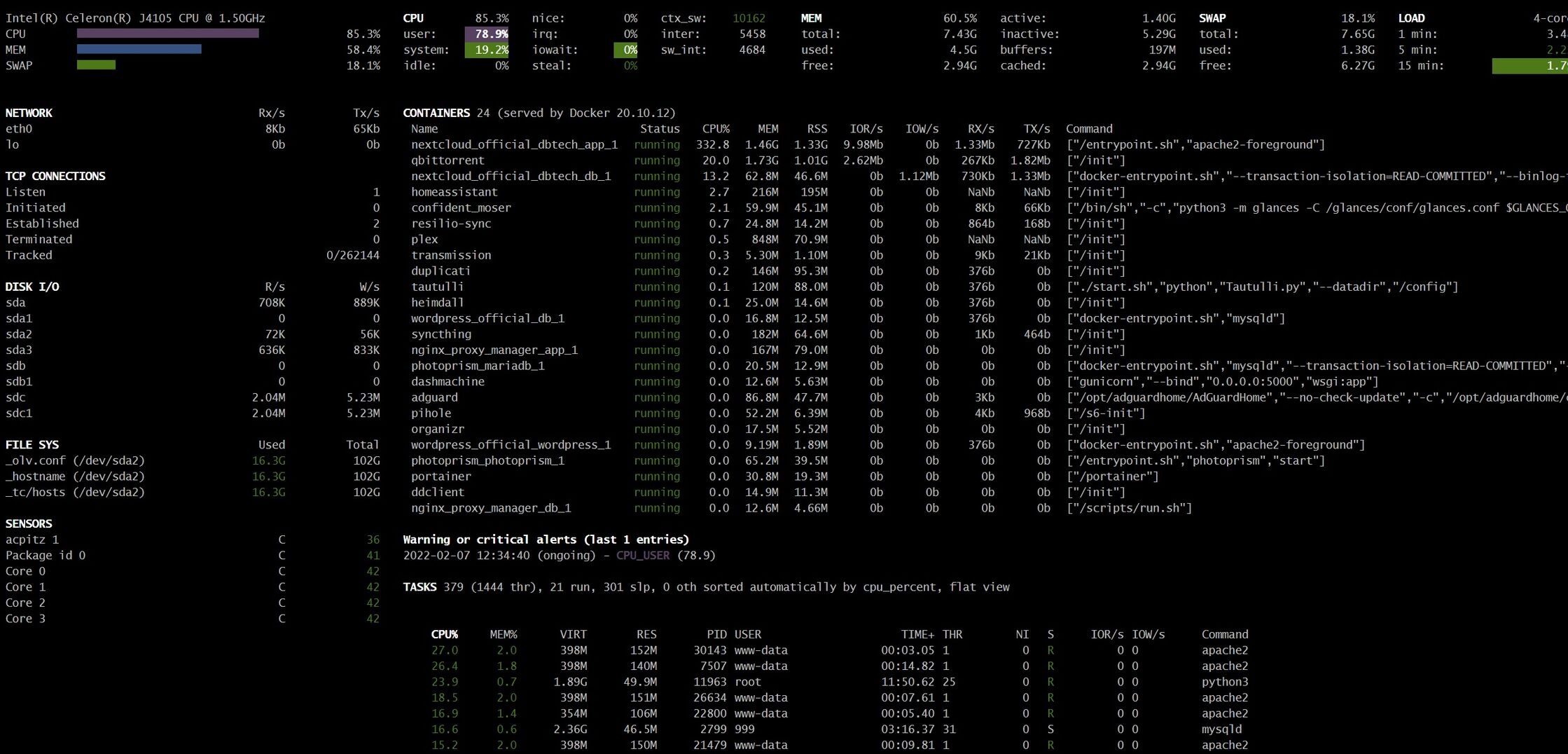Select the syncthing container name
The image size is (1568, 754).
click(x=441, y=334)
